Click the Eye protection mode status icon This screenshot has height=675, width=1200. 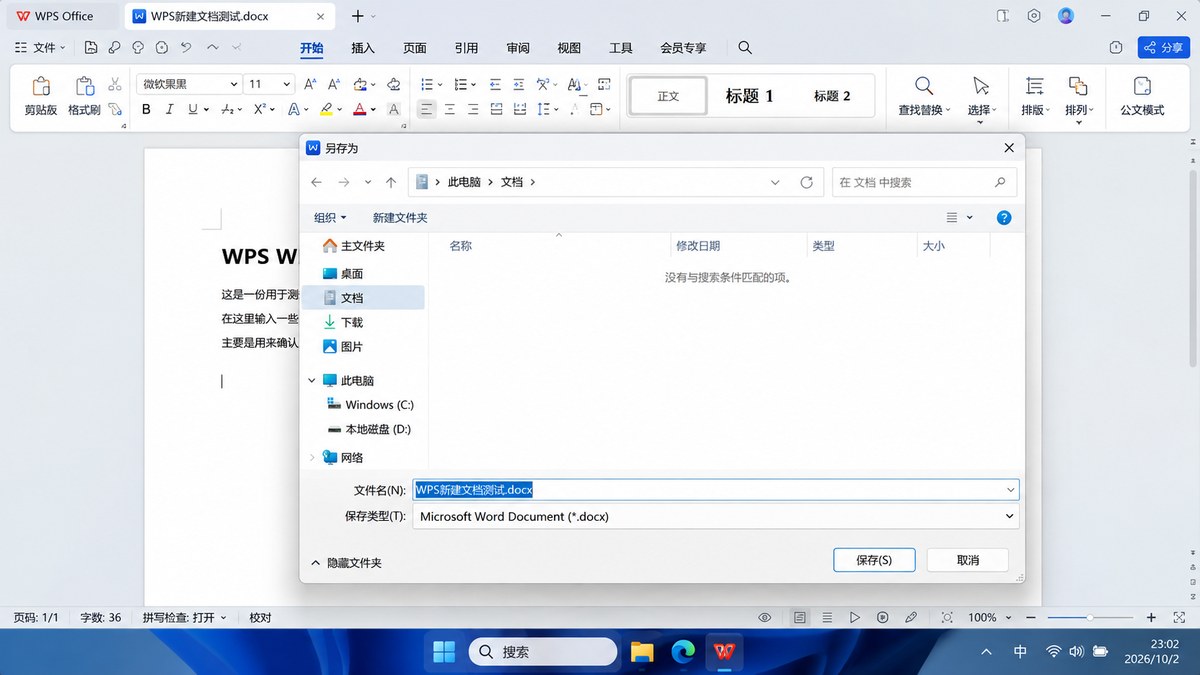[x=765, y=618]
